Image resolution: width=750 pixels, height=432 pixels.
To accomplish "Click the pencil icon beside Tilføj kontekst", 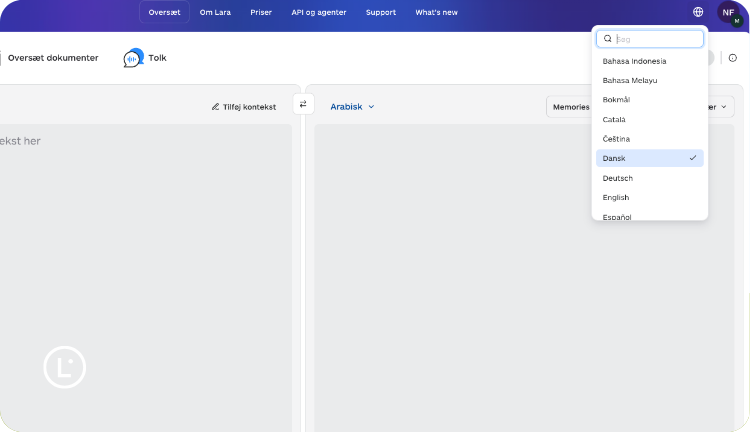I will click(216, 107).
